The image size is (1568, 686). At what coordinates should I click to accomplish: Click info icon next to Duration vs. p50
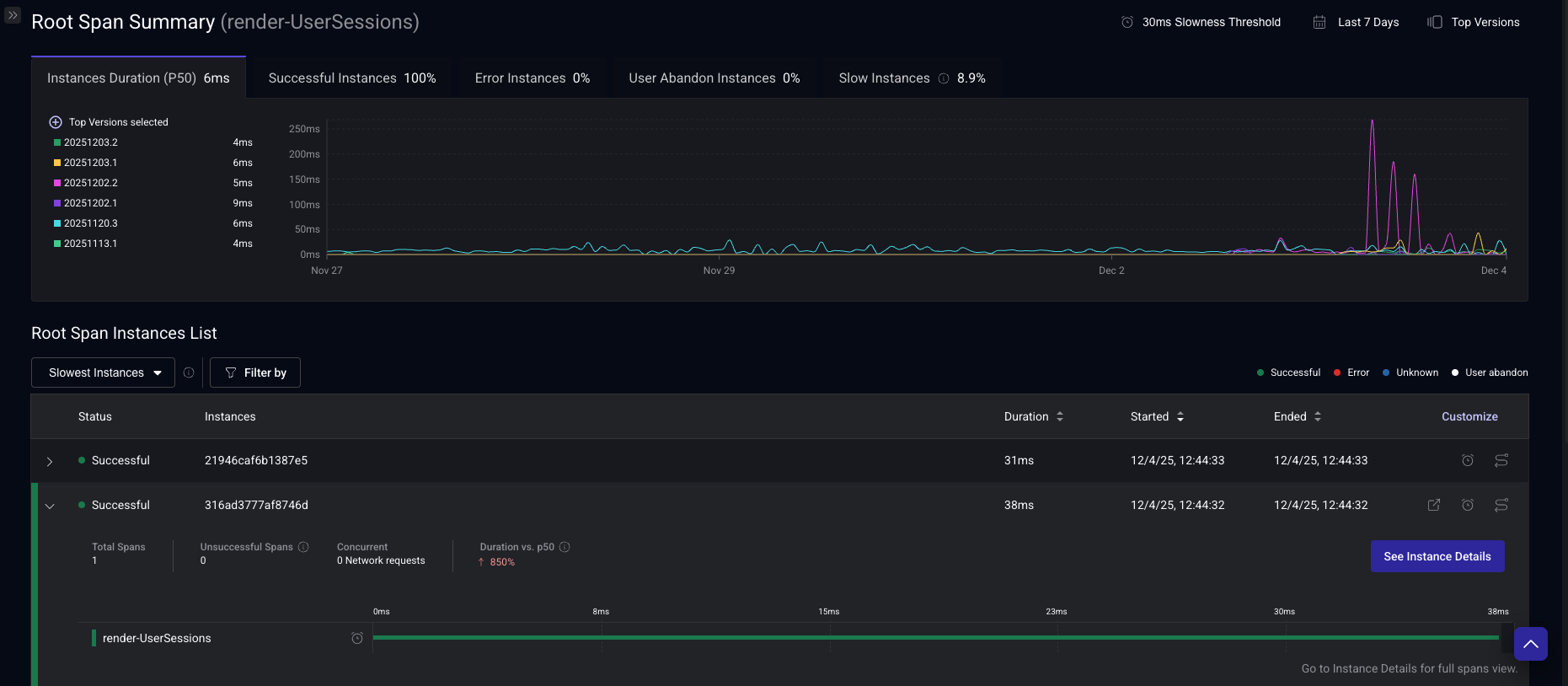(x=565, y=547)
